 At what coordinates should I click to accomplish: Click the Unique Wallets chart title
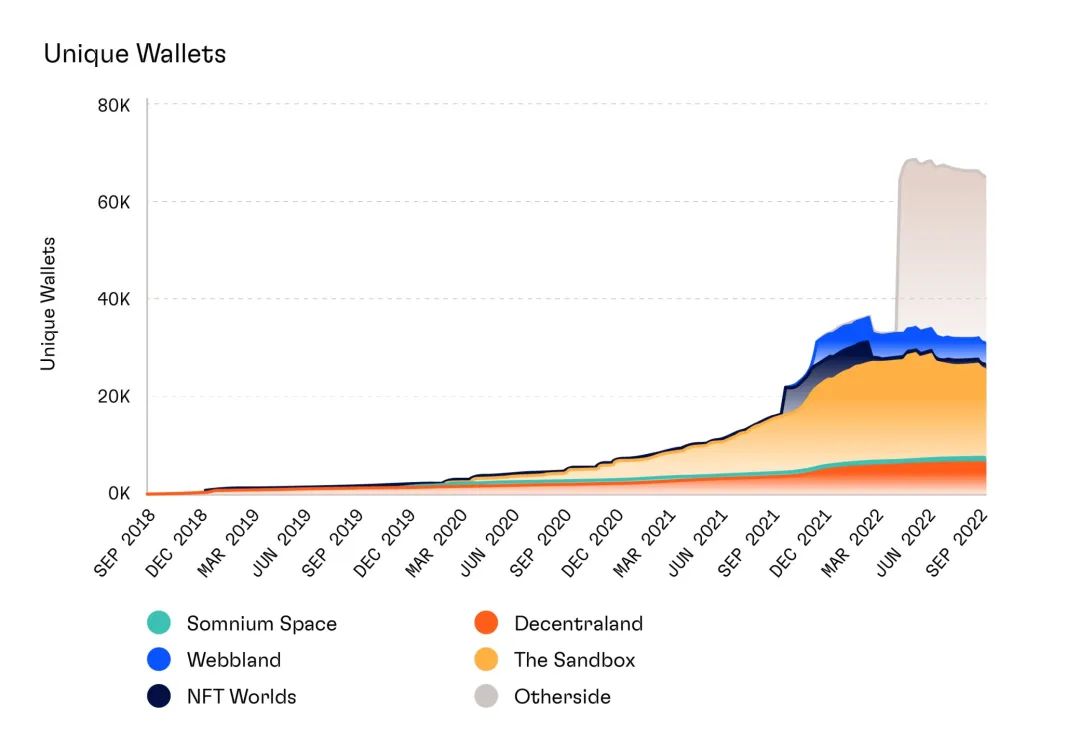pyautogui.click(x=135, y=54)
